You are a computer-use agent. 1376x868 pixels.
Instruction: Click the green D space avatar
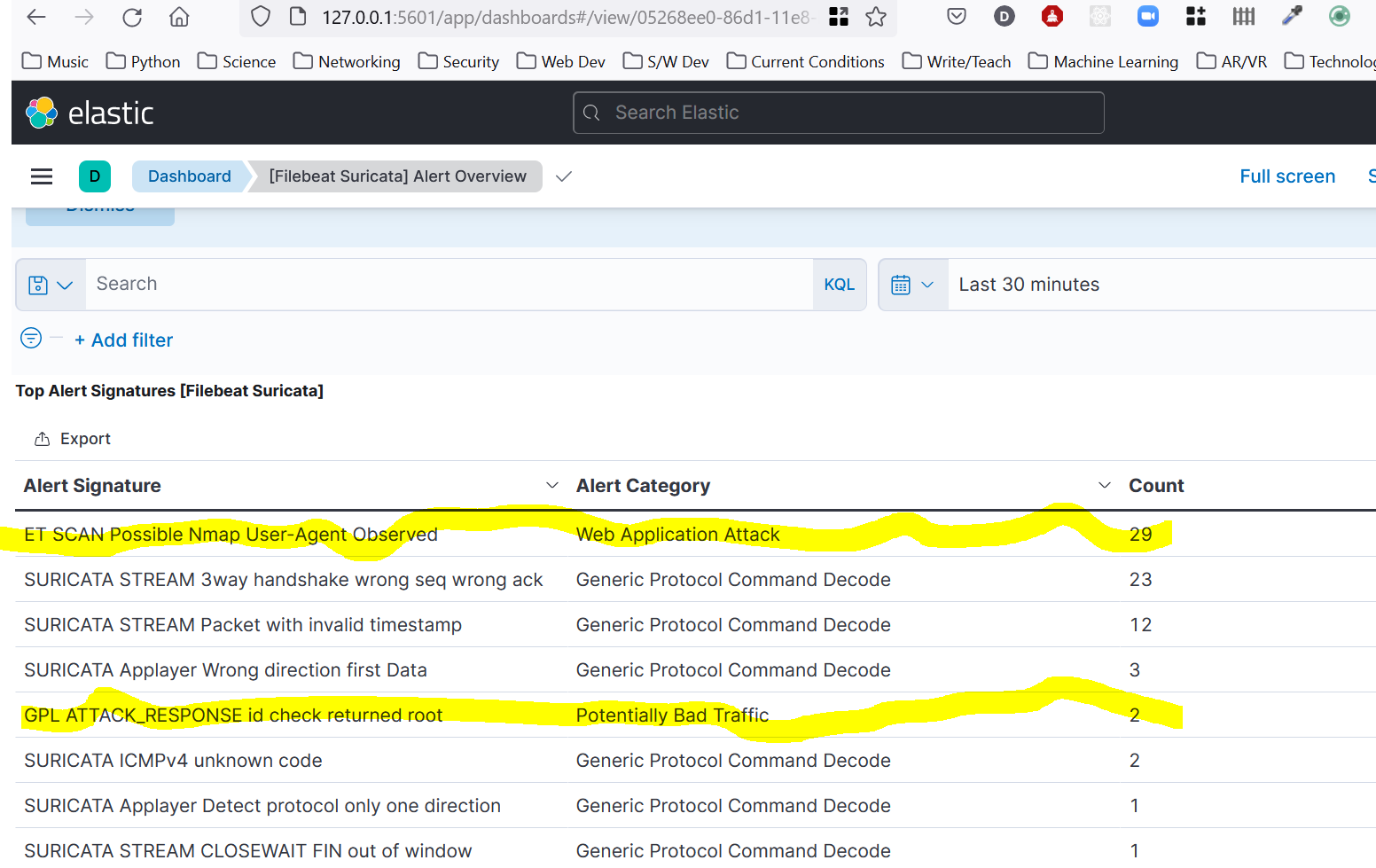pyautogui.click(x=95, y=176)
